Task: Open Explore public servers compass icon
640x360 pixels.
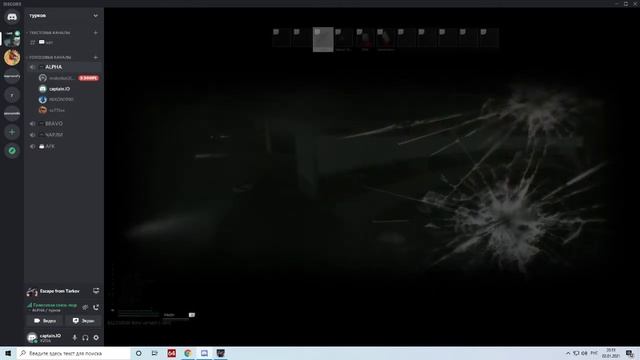Action: (x=12, y=151)
